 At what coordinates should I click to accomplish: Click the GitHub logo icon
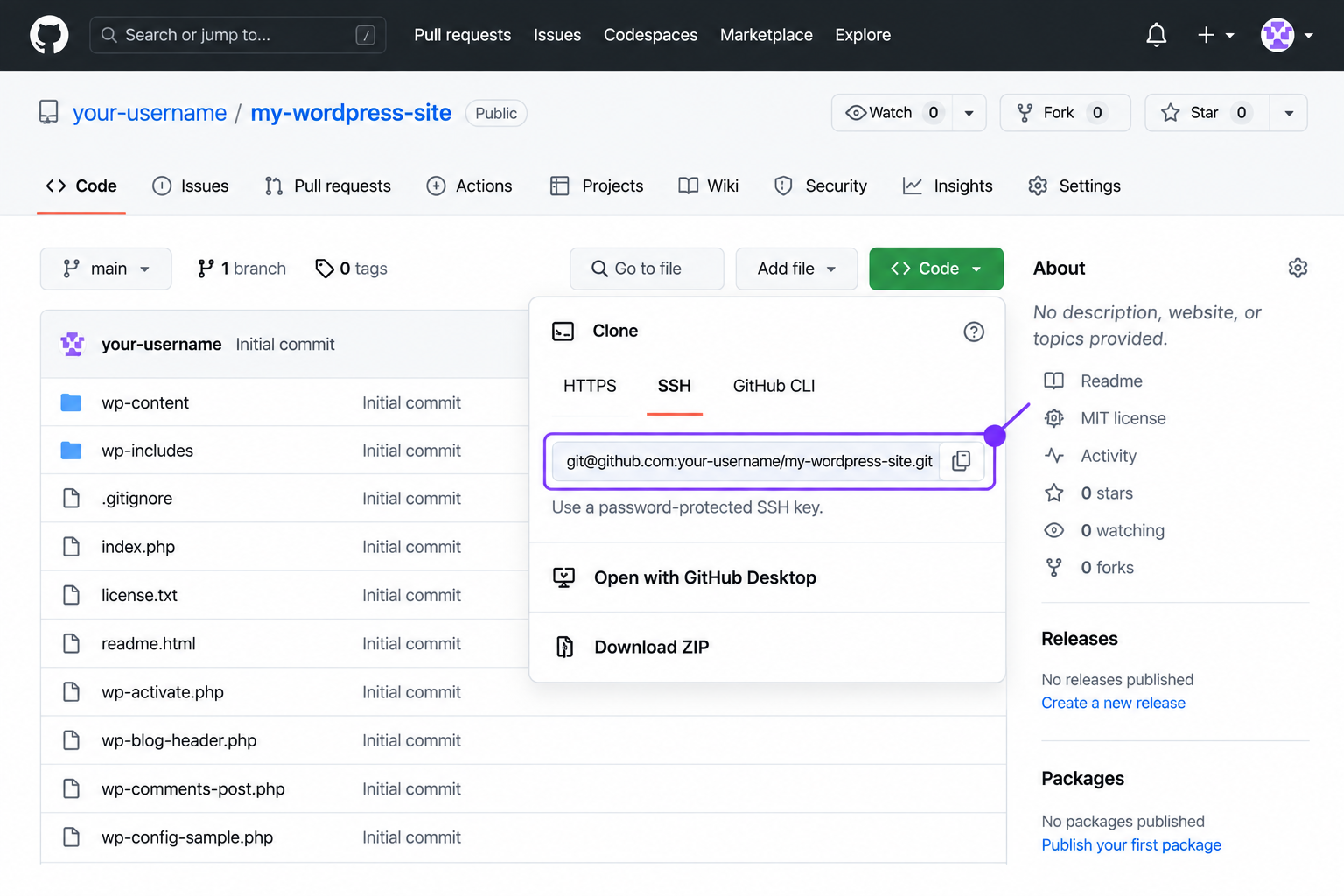point(49,35)
